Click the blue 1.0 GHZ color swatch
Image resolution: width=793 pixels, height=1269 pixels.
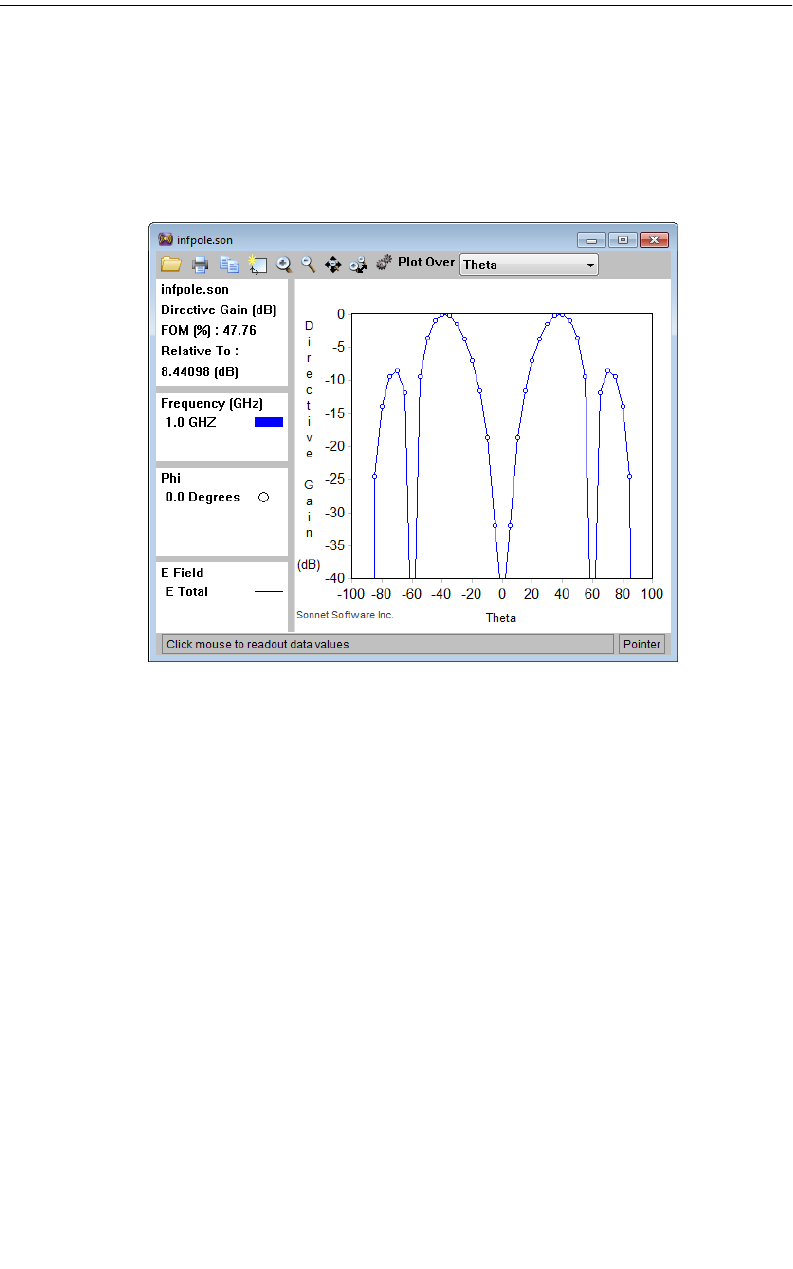click(x=269, y=422)
